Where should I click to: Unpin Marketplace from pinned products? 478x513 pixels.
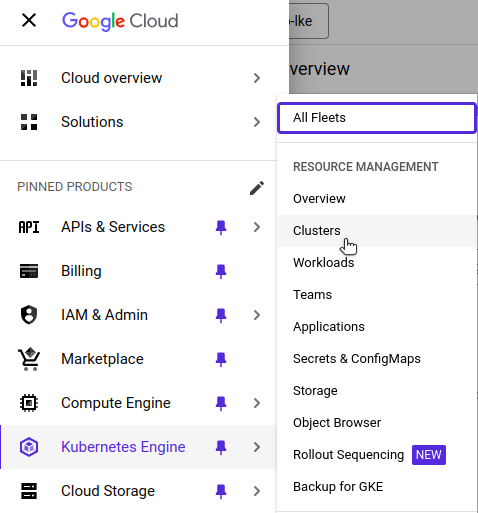[221, 359]
